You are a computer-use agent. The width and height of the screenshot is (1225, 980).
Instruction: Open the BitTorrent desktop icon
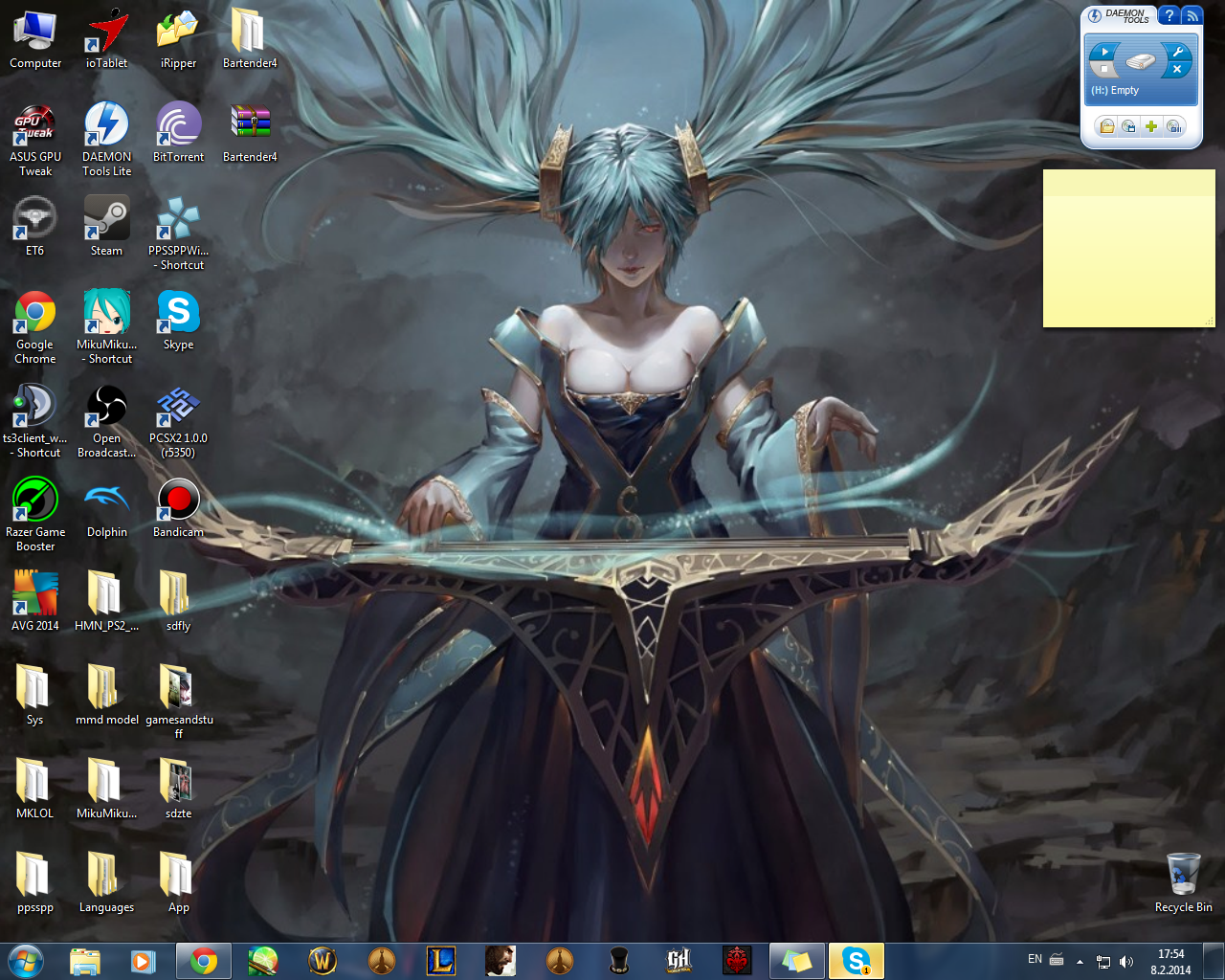point(178,132)
